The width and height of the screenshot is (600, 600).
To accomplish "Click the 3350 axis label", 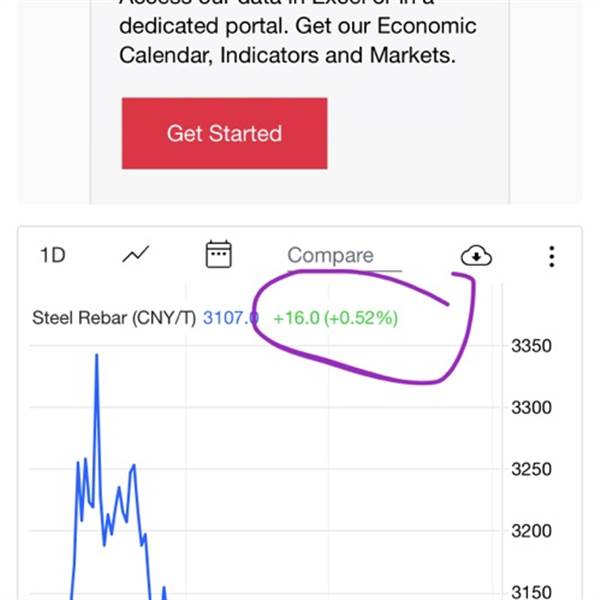I will pos(532,347).
